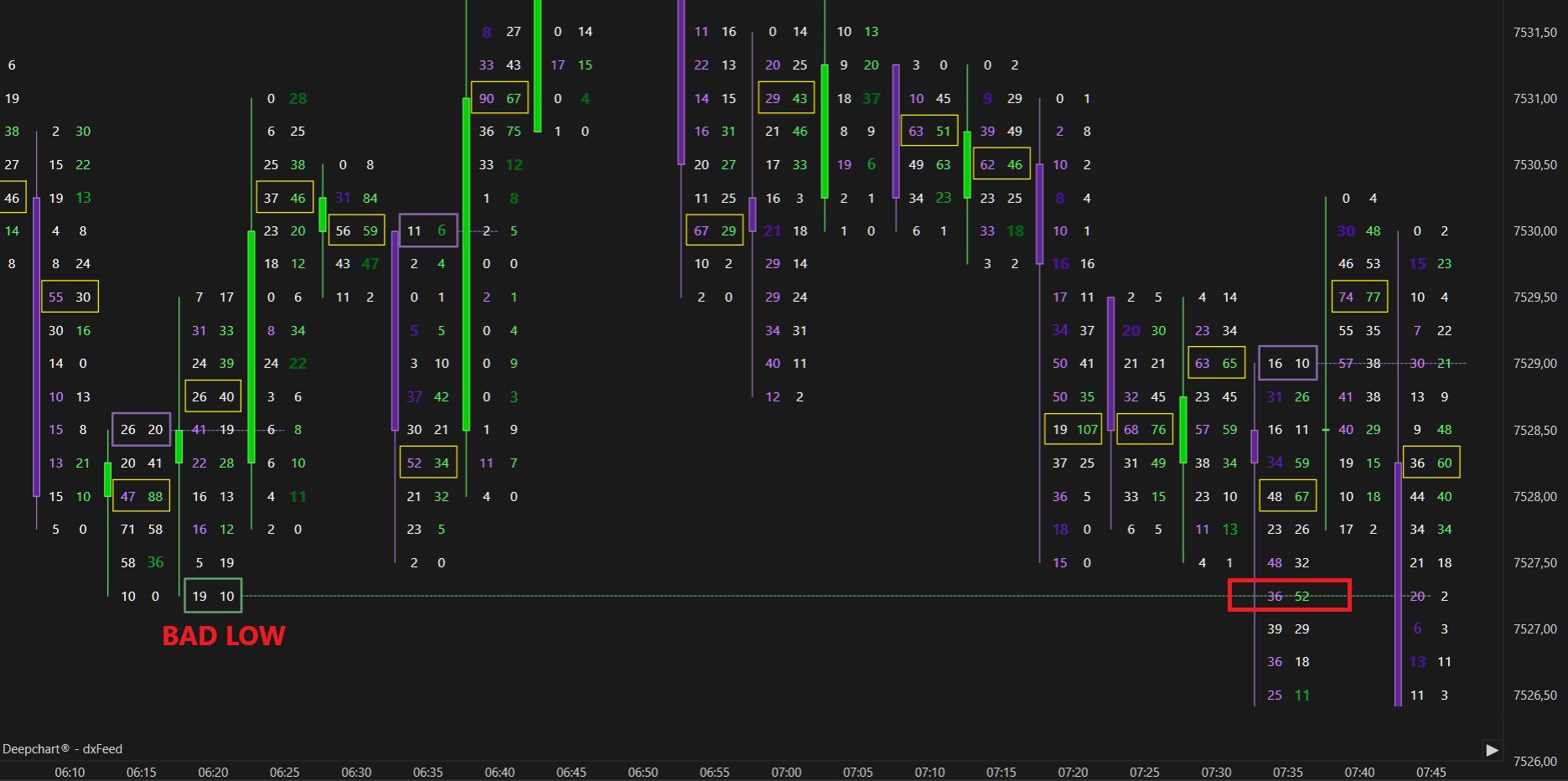Screen dimensions: 1568x781
Task: Click the 25 11 cell at chart bottom
Action: coord(1288,695)
